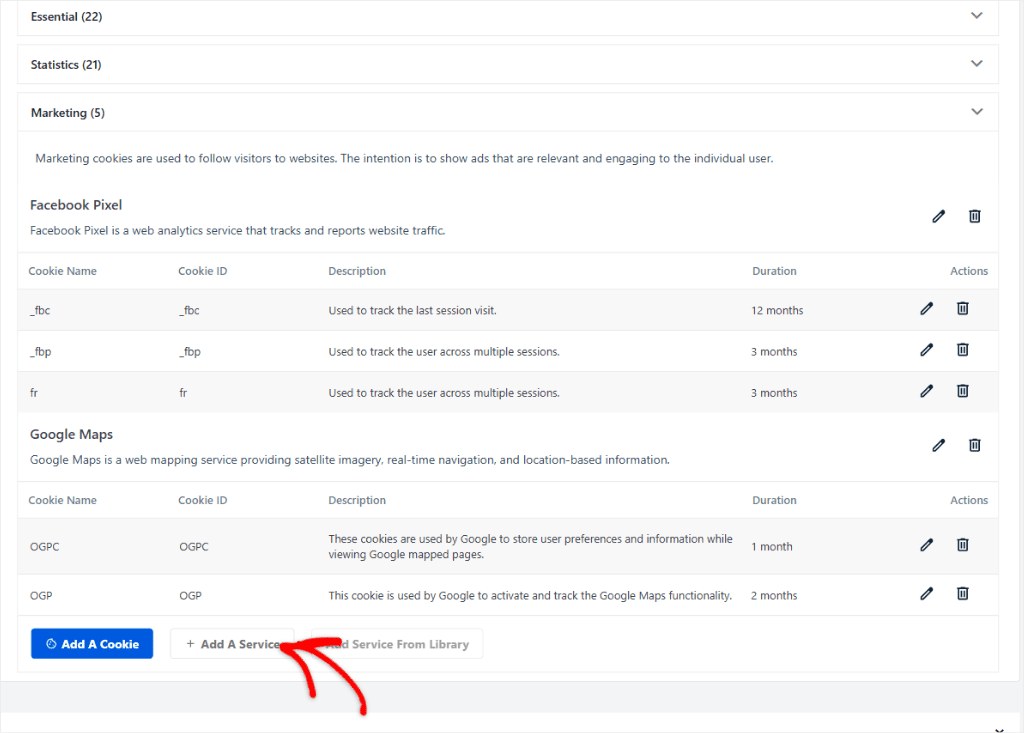Click the _fbp cookie name cell

[40, 351]
